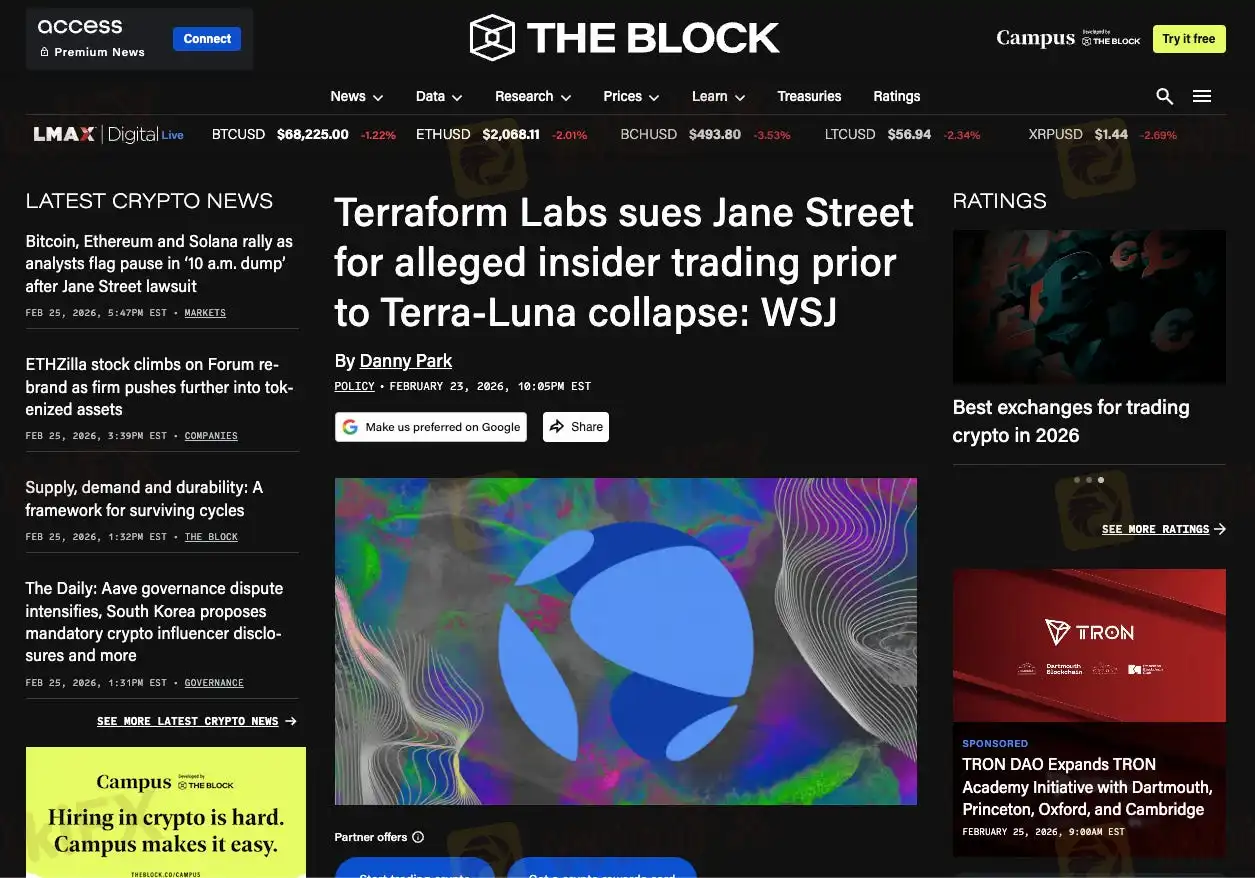Expand the News dropdown menu
Viewport: 1255px width, 878px height.
coord(357,96)
